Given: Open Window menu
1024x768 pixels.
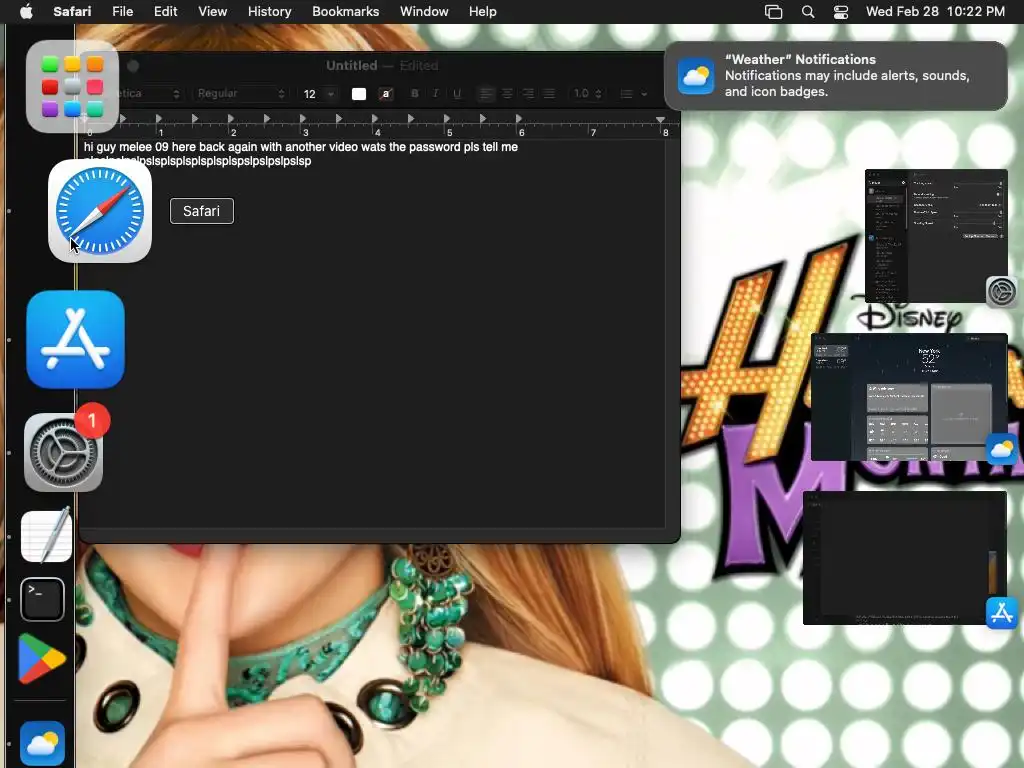Looking at the screenshot, I should point(424,12).
